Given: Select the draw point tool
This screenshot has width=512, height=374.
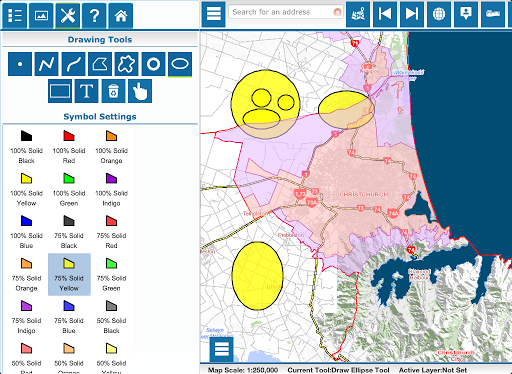Looking at the screenshot, I should click(x=20, y=64).
